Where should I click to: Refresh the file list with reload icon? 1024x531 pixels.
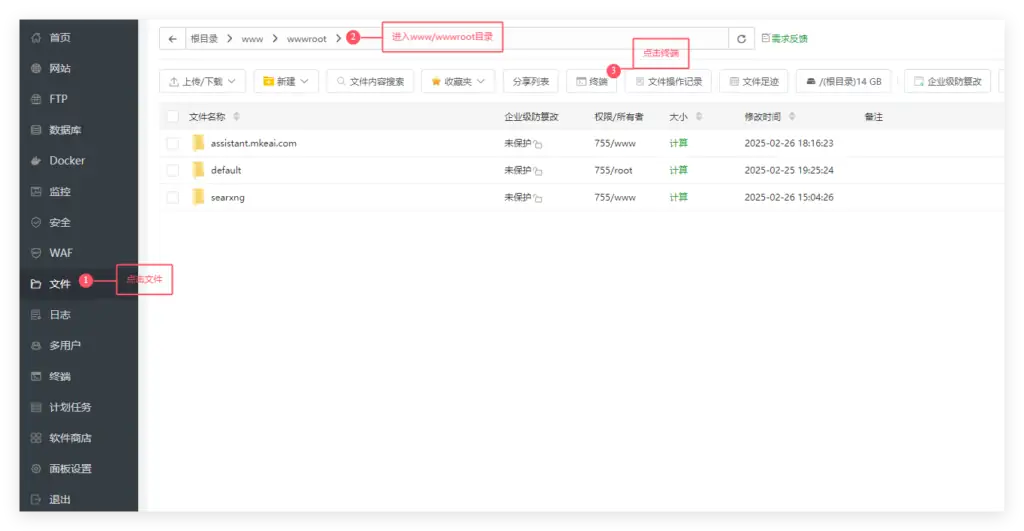coord(741,39)
